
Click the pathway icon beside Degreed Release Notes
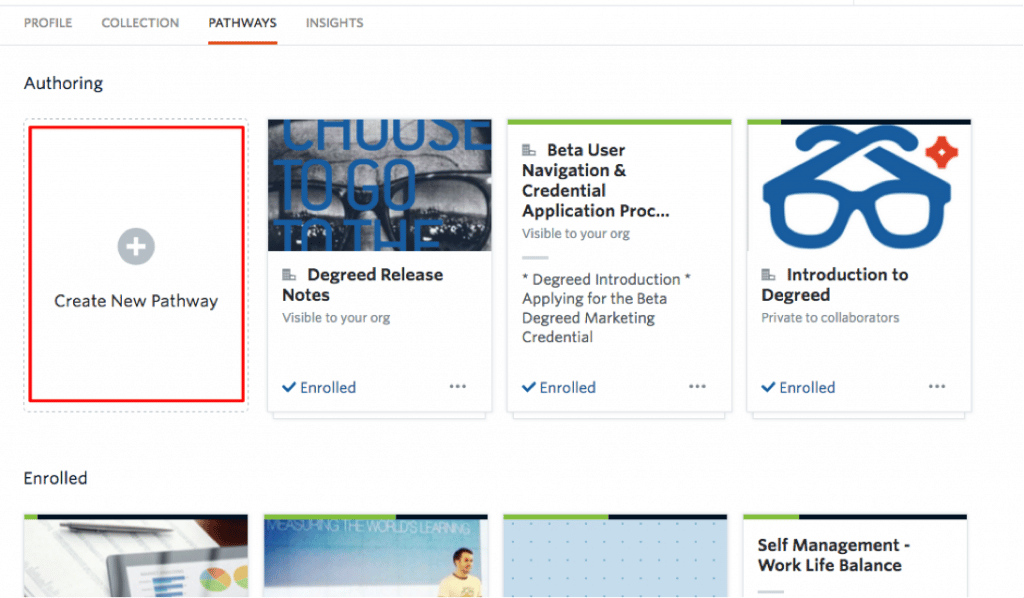(x=289, y=275)
